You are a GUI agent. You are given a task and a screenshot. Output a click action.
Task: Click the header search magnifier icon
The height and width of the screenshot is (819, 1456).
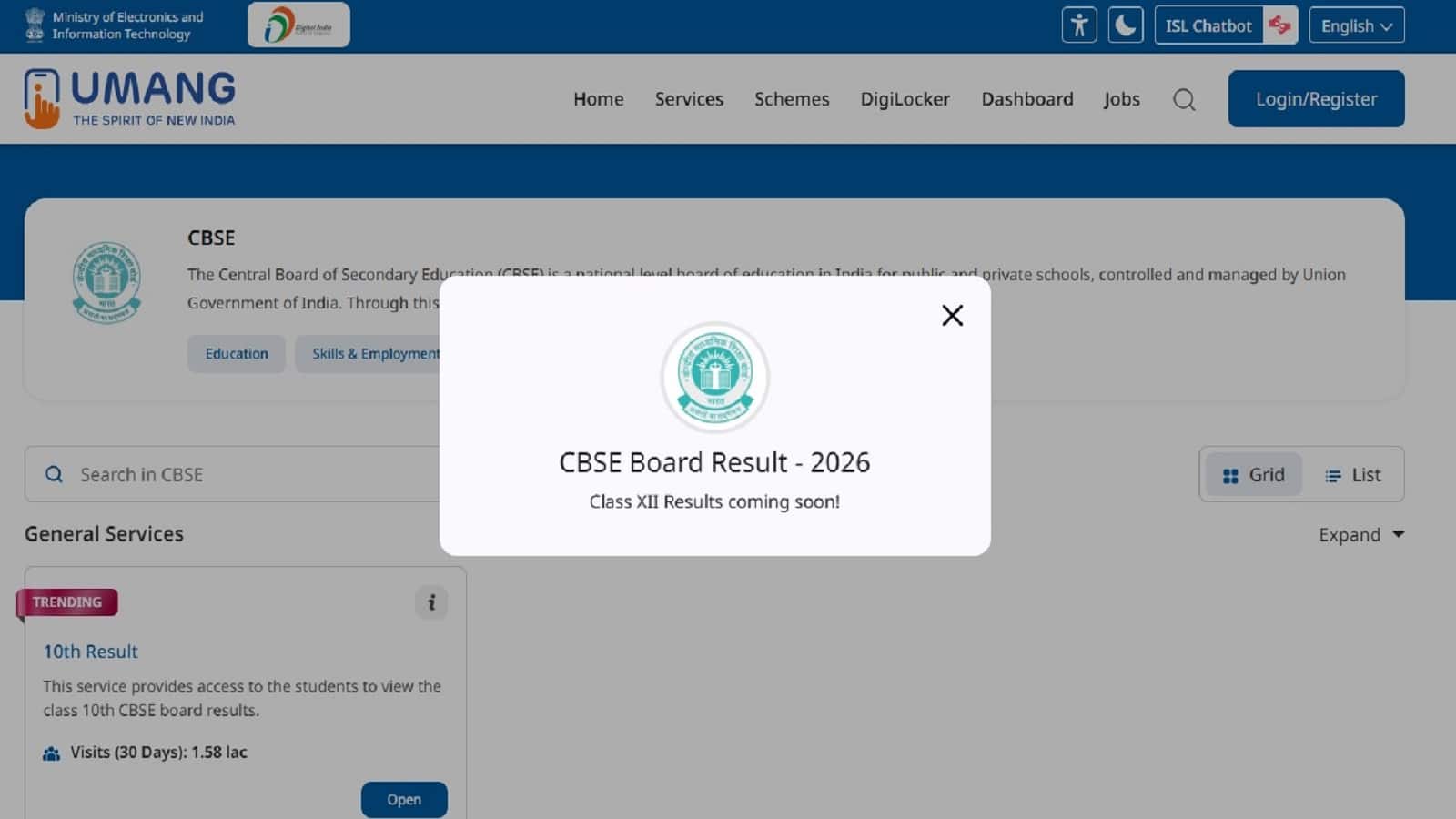[1184, 99]
